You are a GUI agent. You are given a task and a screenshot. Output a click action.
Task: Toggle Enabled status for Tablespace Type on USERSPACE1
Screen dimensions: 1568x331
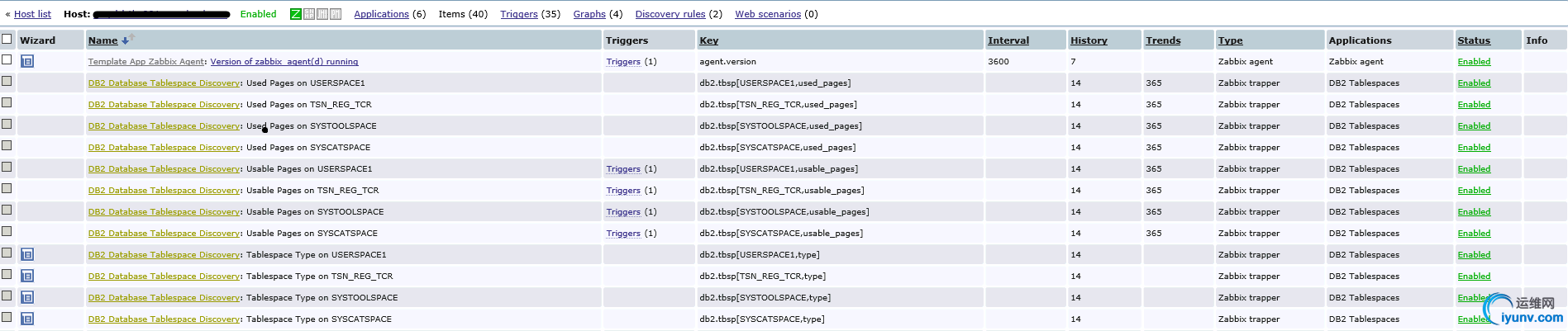1474,255
